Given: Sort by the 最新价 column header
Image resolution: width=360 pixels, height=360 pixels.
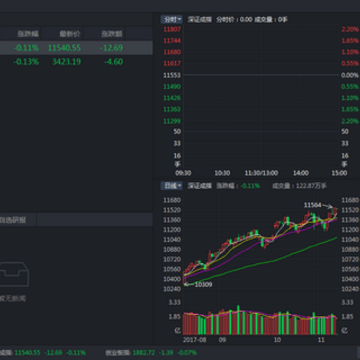Looking at the screenshot, I should point(70,34).
